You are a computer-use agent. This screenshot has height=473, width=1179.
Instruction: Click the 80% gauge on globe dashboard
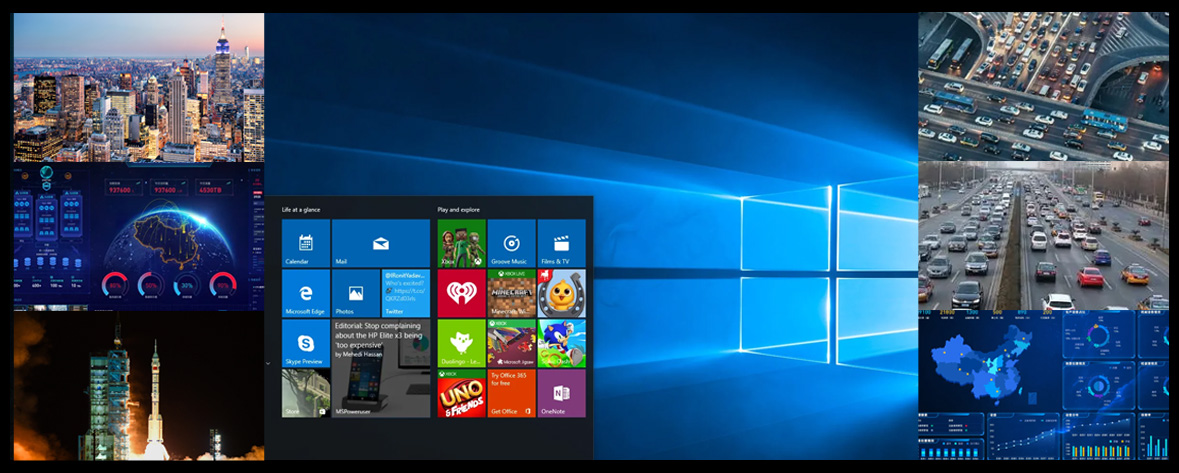(x=115, y=285)
